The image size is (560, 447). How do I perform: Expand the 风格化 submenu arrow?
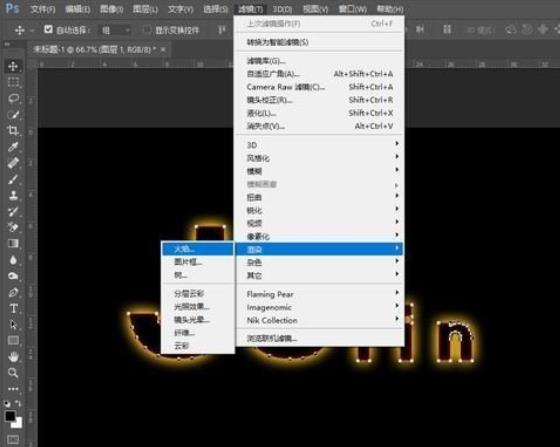pyautogui.click(x=397, y=157)
